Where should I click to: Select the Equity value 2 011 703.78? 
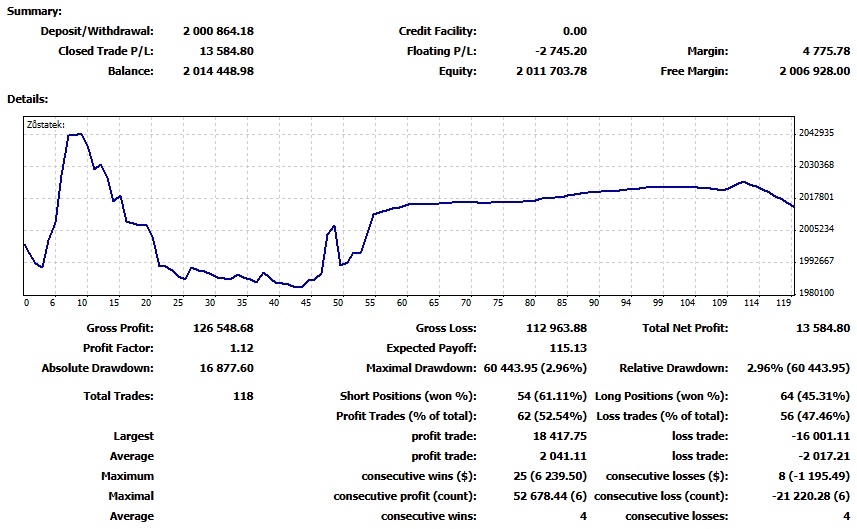(551, 71)
